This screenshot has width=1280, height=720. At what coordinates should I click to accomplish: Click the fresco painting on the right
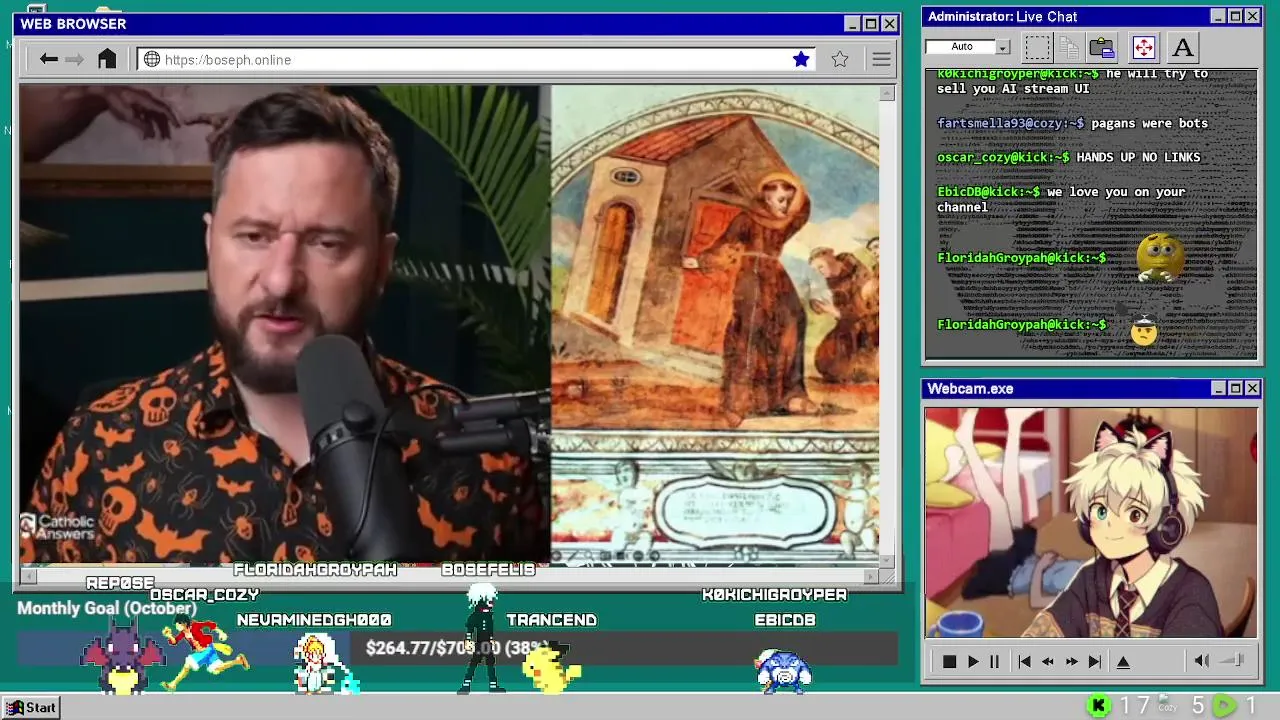(715, 325)
